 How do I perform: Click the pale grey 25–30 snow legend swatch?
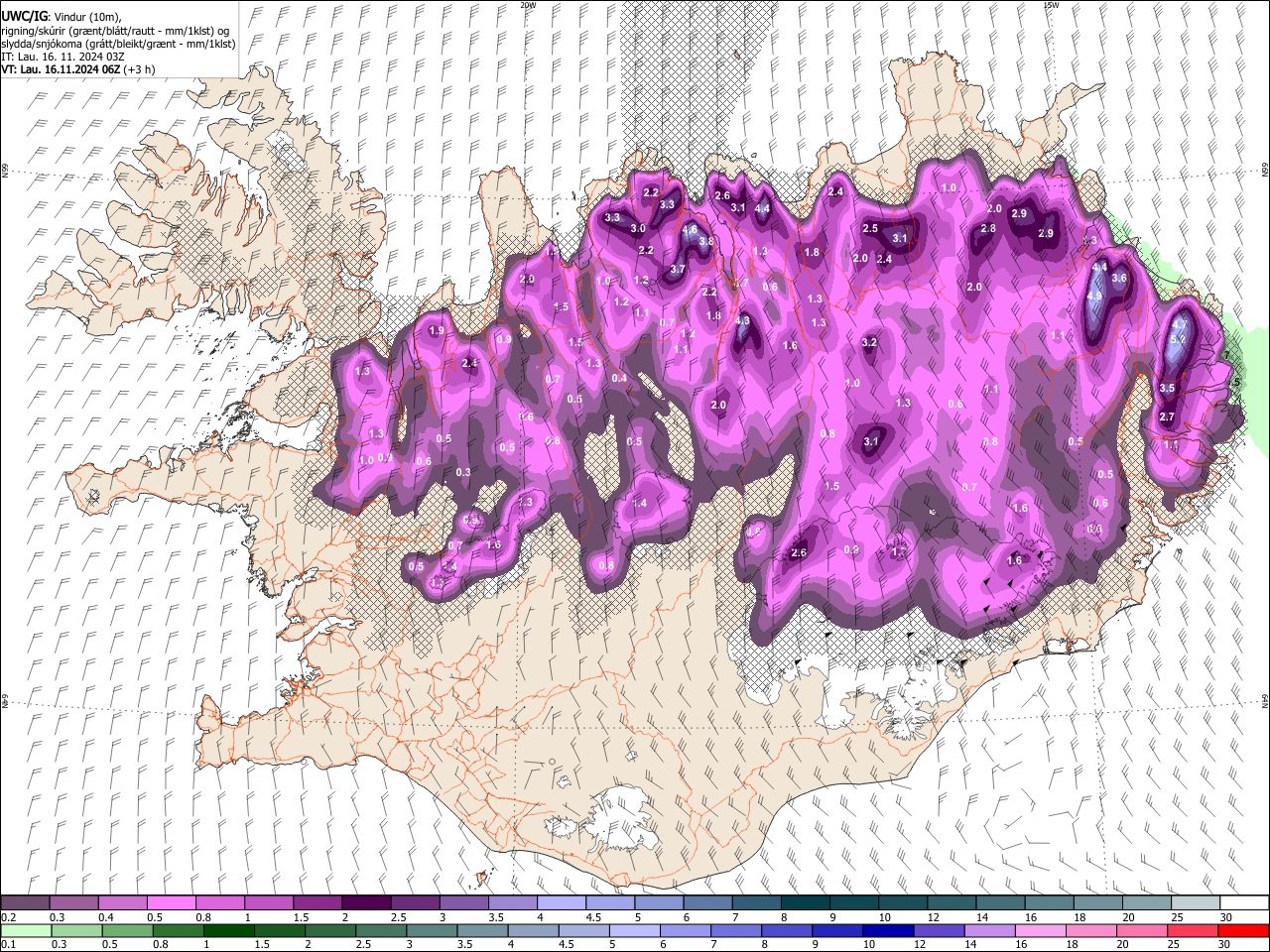[1195, 903]
